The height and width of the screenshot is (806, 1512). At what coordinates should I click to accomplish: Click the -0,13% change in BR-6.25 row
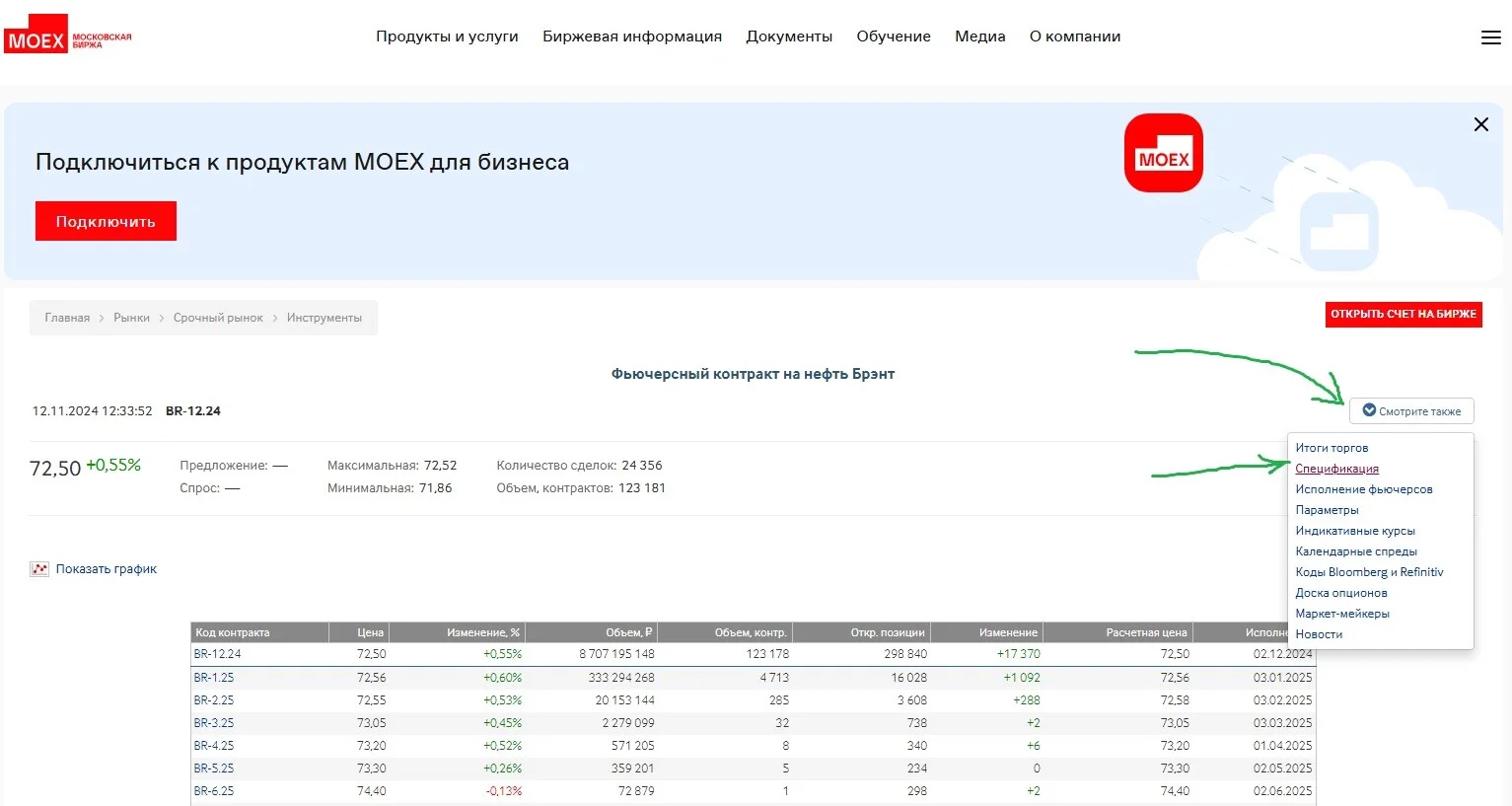tap(504, 791)
